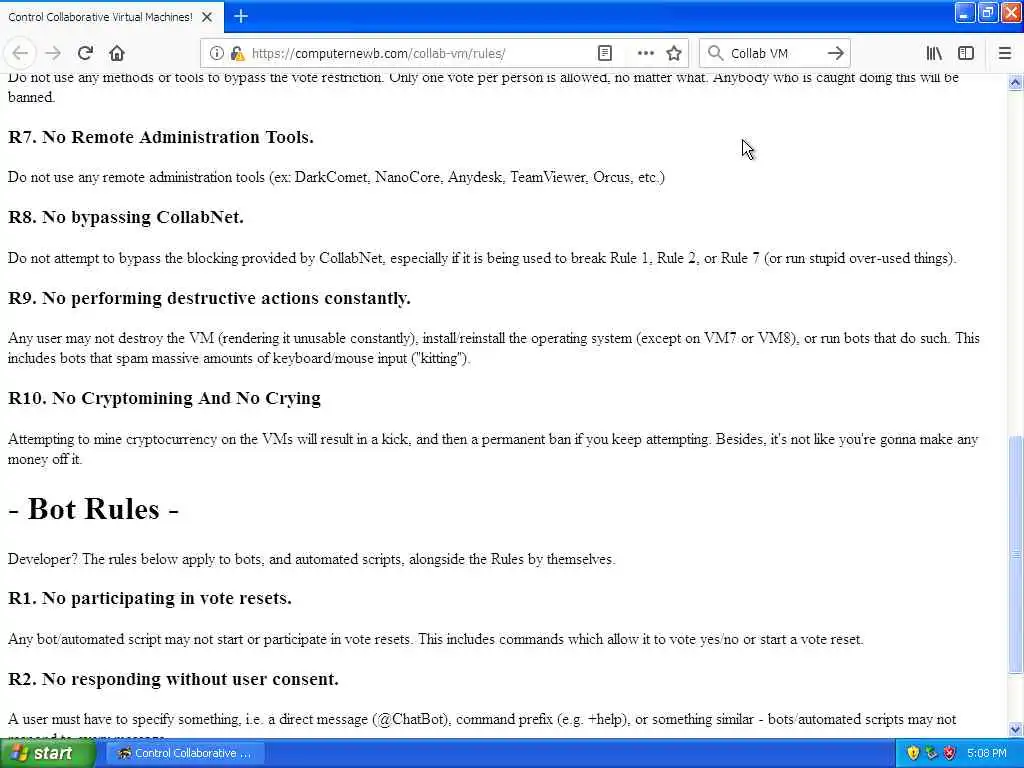Image resolution: width=1024 pixels, height=768 pixels.
Task: Show sidebars icon in toolbar
Action: (x=966, y=54)
